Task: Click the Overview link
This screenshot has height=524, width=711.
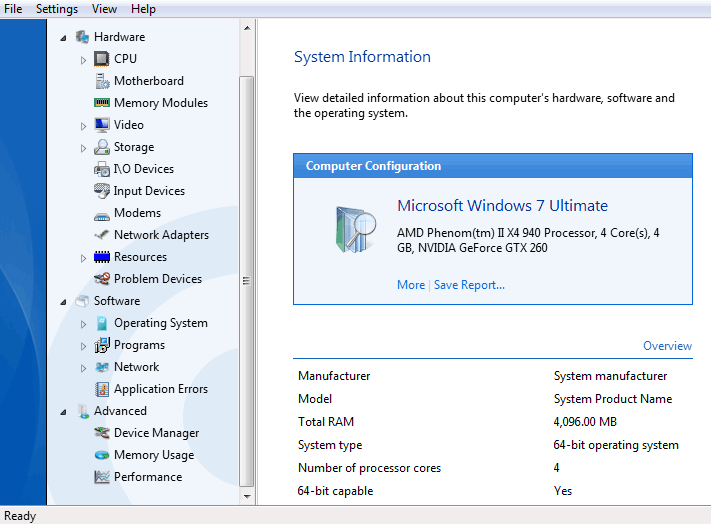Action: (667, 346)
